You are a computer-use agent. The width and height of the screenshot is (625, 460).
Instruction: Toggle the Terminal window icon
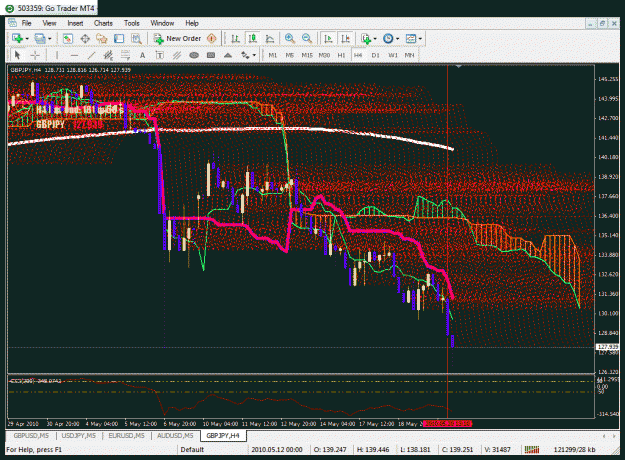(x=119, y=39)
